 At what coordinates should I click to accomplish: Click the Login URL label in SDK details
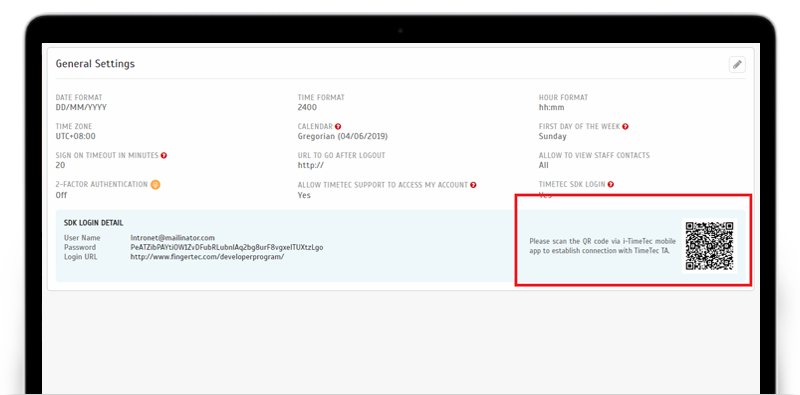pos(81,257)
